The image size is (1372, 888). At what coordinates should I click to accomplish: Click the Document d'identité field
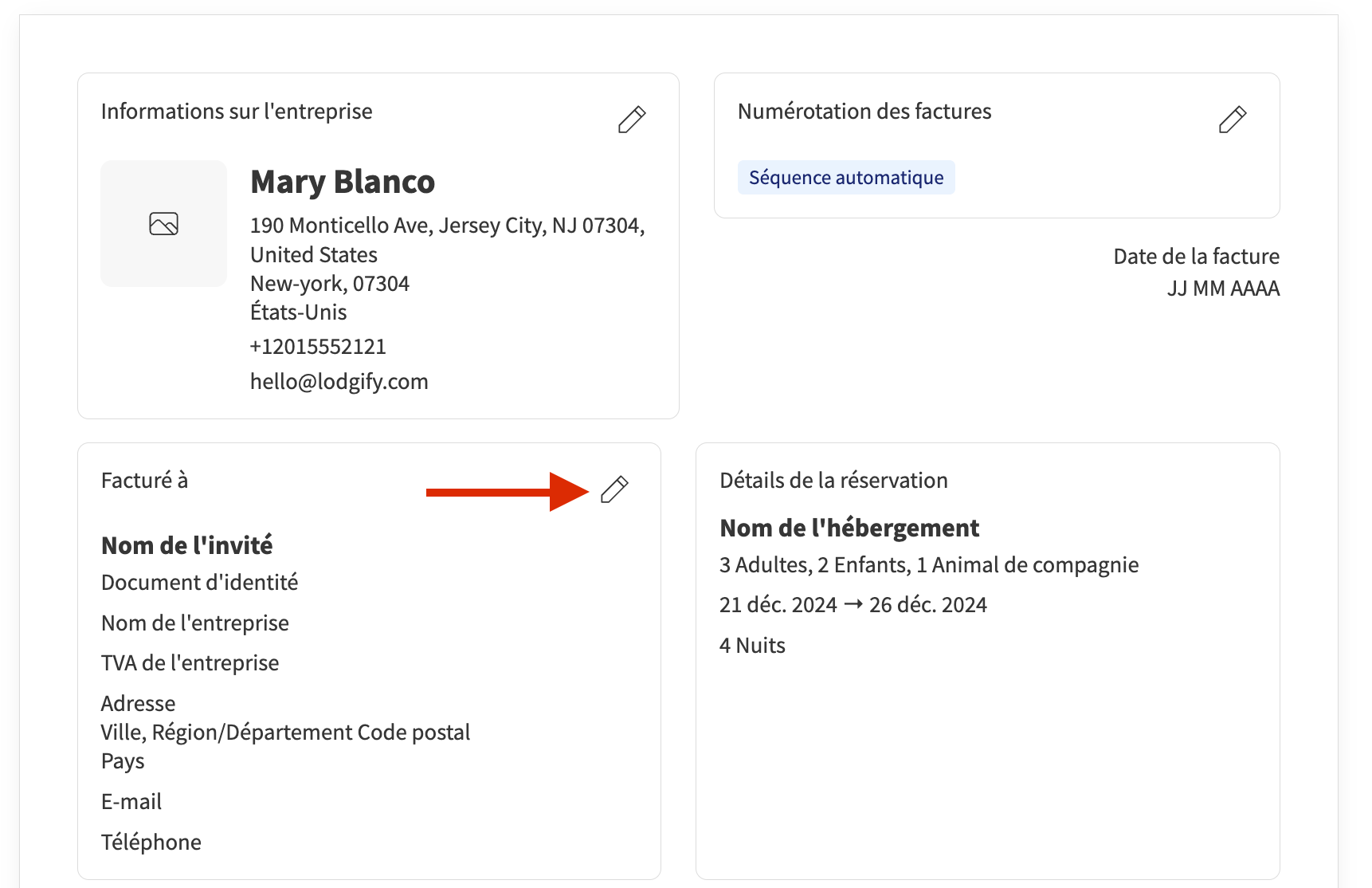tap(200, 583)
